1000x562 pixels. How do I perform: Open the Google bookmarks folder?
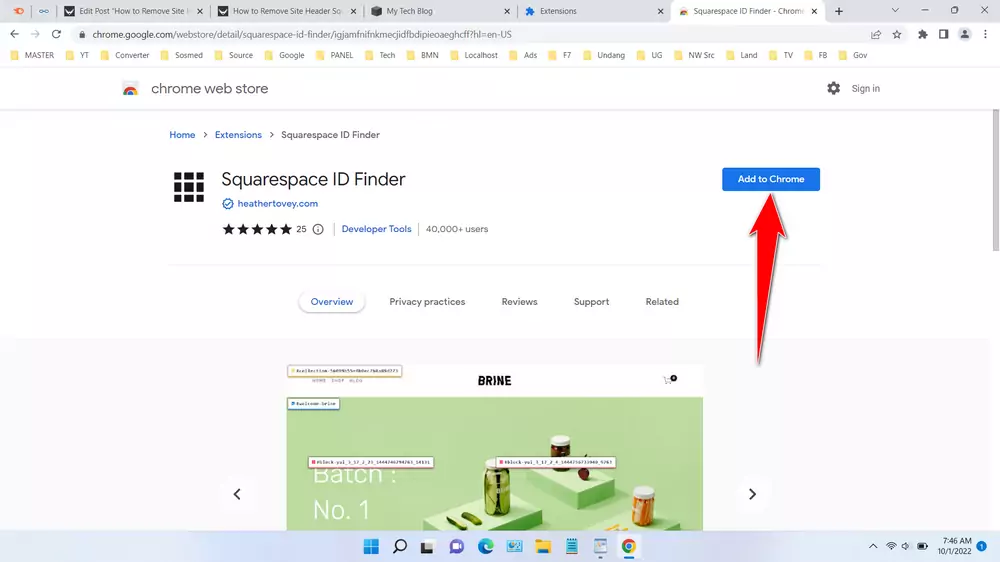tap(284, 55)
